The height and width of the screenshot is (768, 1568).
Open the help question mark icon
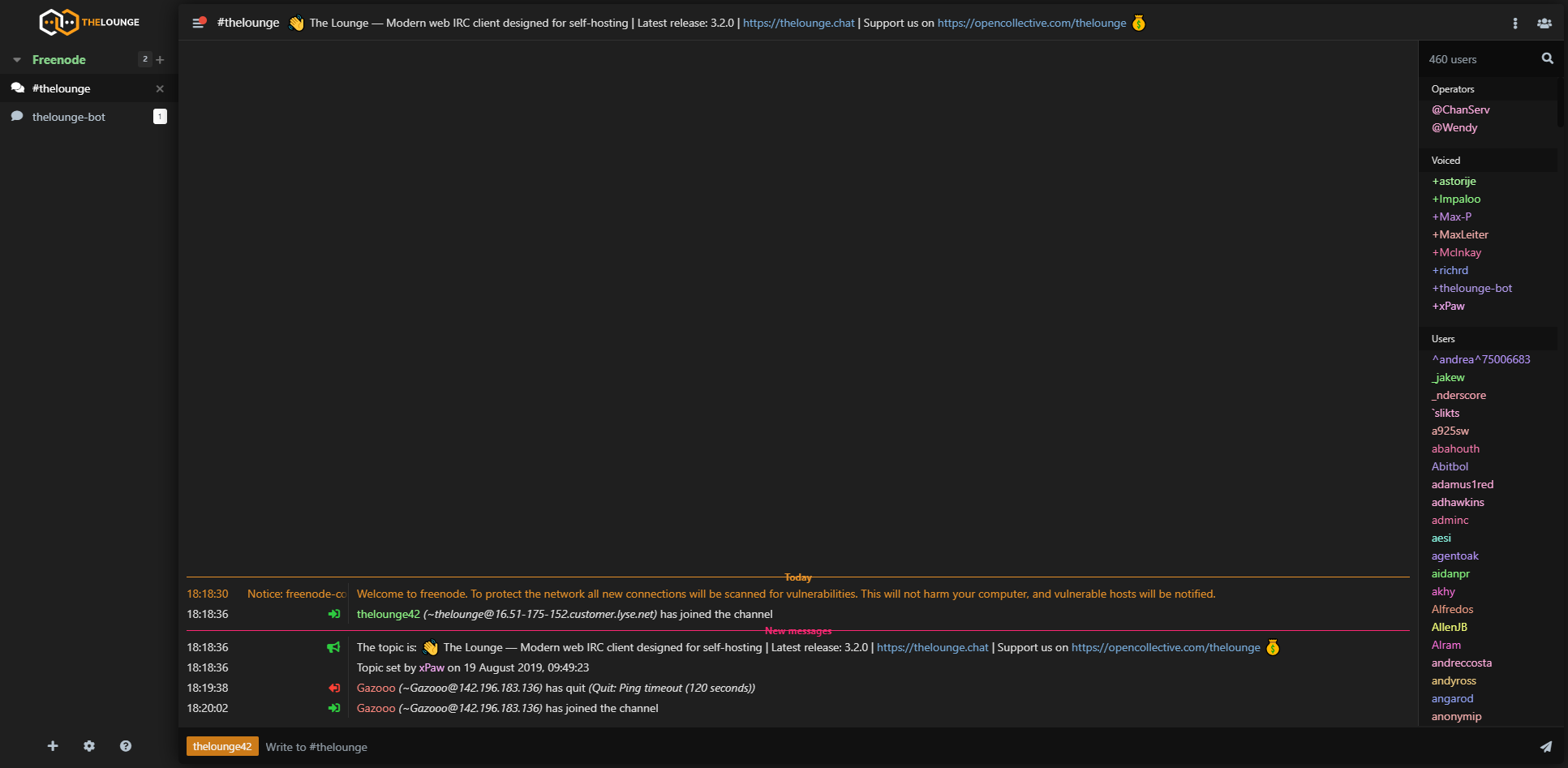pyautogui.click(x=126, y=746)
